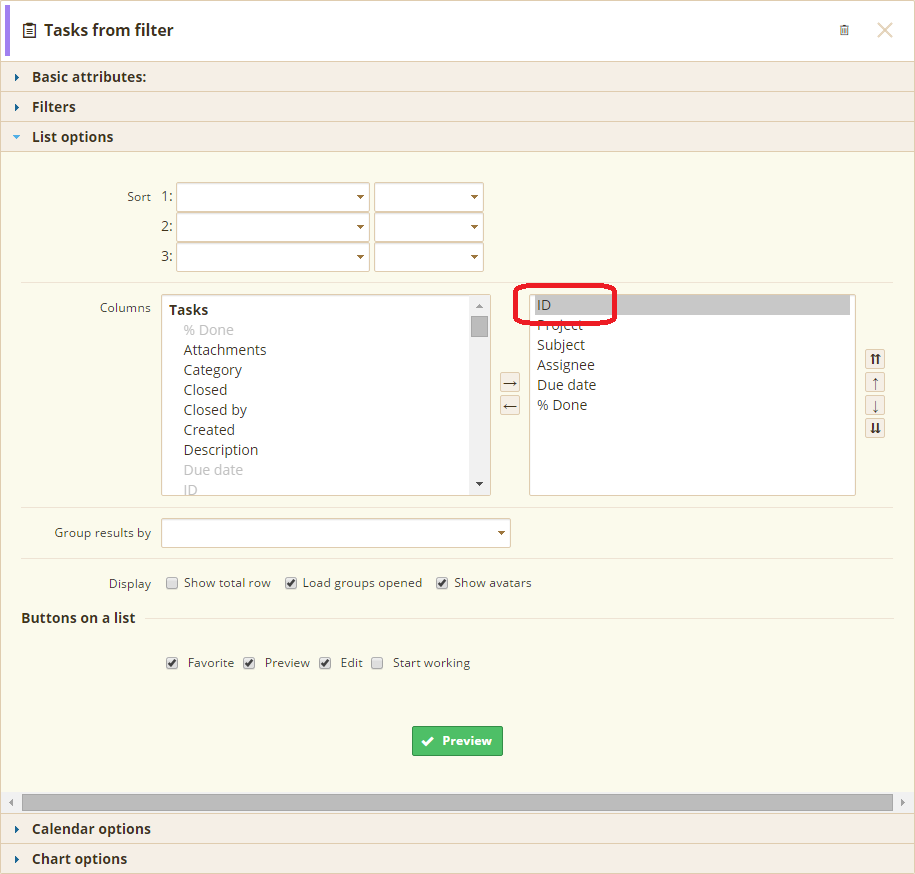Move selected column to top
The width and height of the screenshot is (915, 874).
tap(875, 359)
